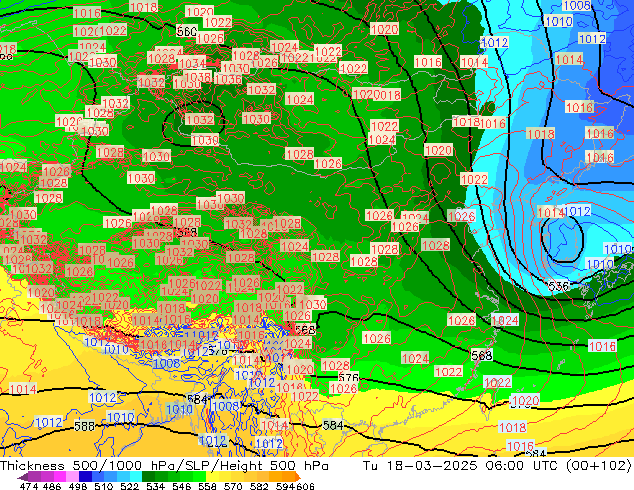Click the map title "Thickness 500/1000 hPa/SLP/Height 500 hPa"
This screenshot has width=634, height=490.
164,465
